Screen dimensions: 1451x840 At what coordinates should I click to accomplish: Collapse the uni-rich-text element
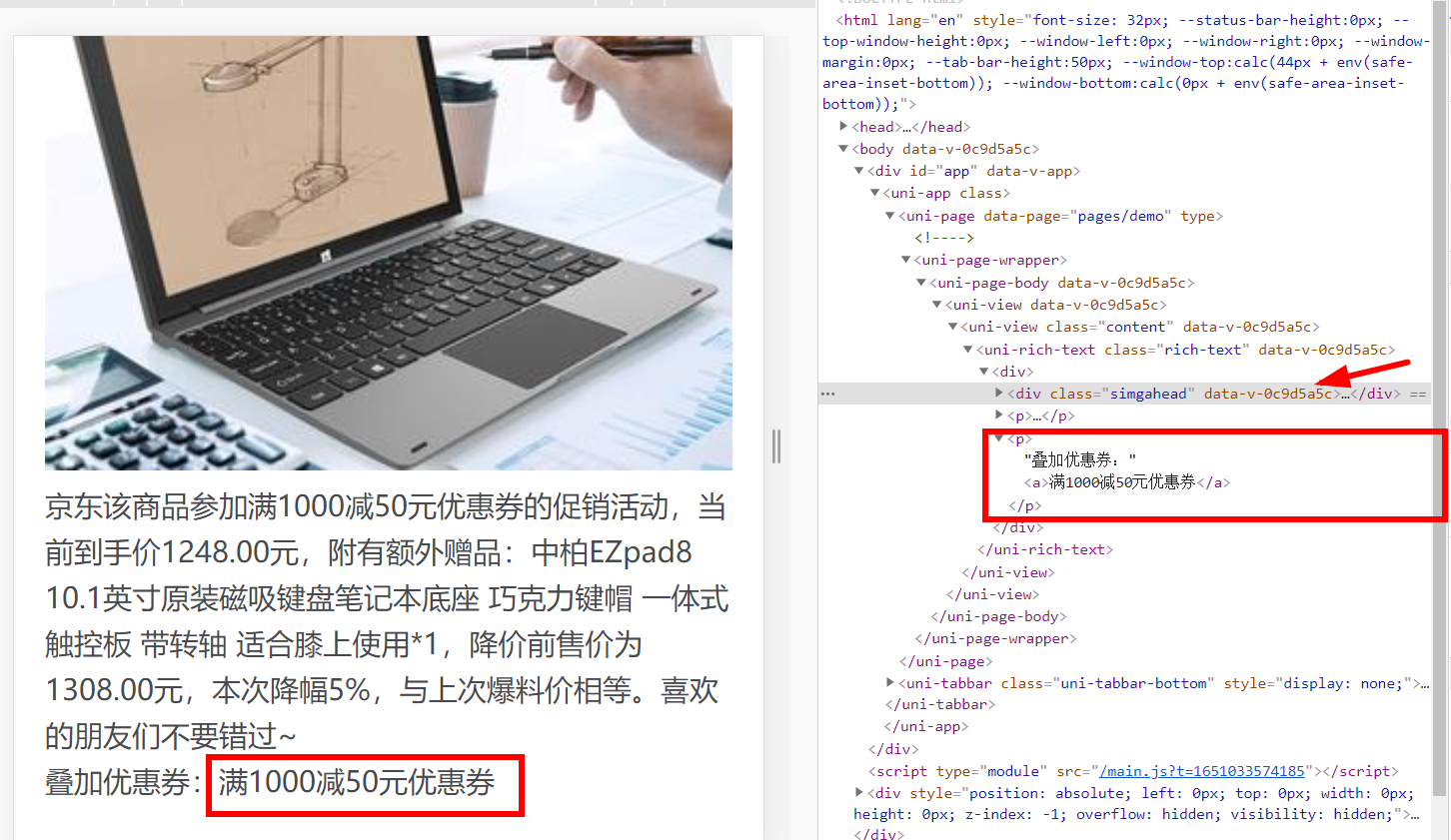968,350
